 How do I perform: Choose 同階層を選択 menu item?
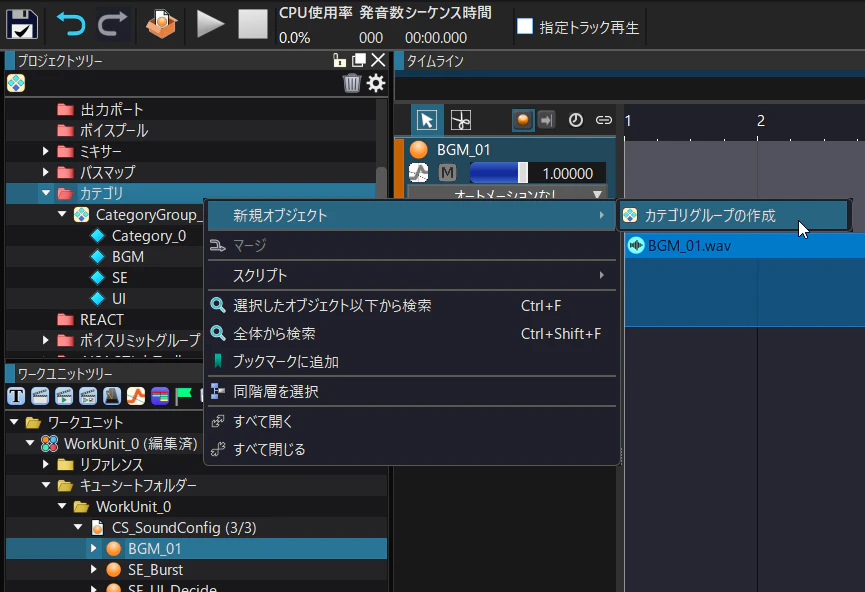(412, 392)
